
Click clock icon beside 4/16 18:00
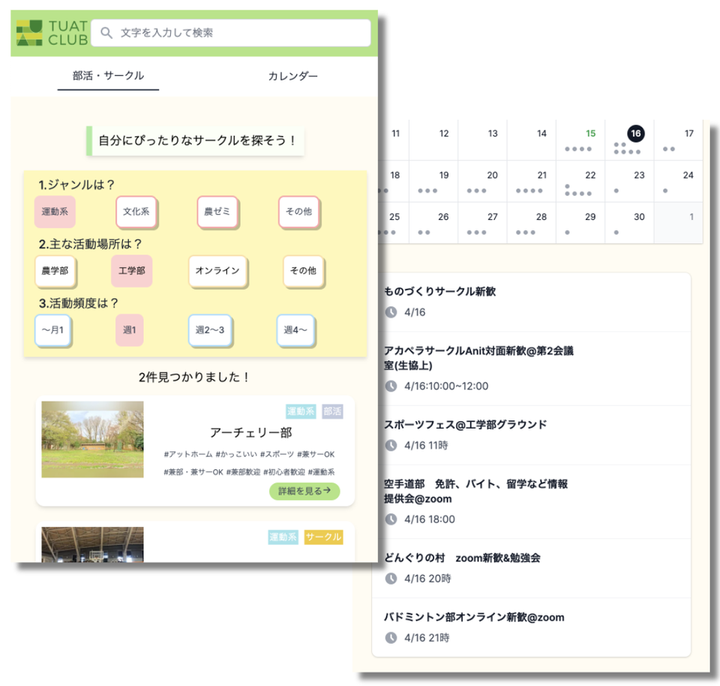point(391,519)
